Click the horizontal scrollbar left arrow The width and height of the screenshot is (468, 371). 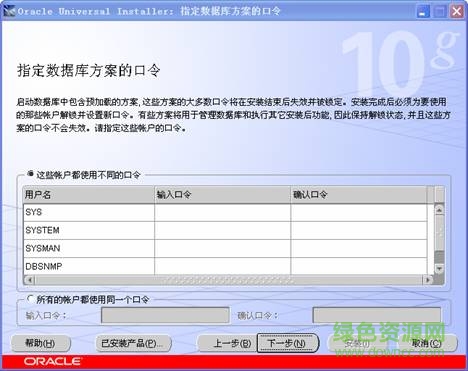click(29, 280)
